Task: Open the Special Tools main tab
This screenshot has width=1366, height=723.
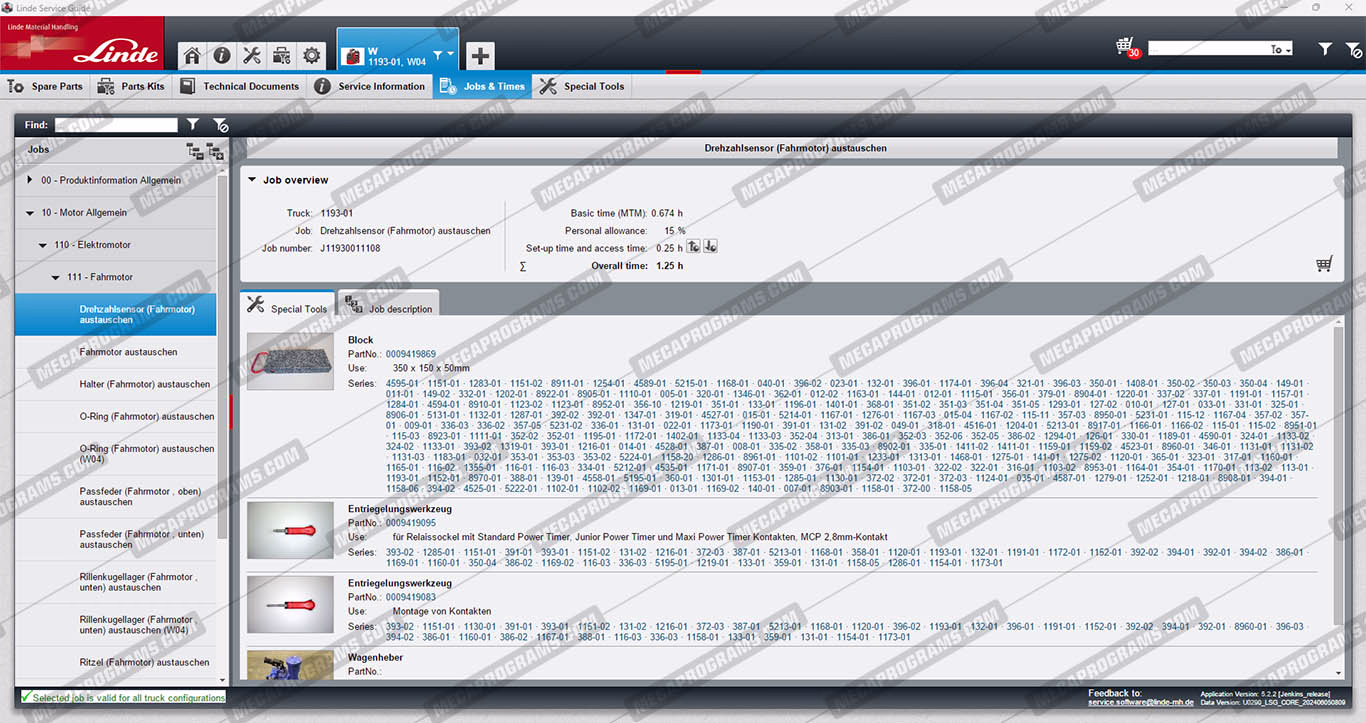Action: point(582,86)
